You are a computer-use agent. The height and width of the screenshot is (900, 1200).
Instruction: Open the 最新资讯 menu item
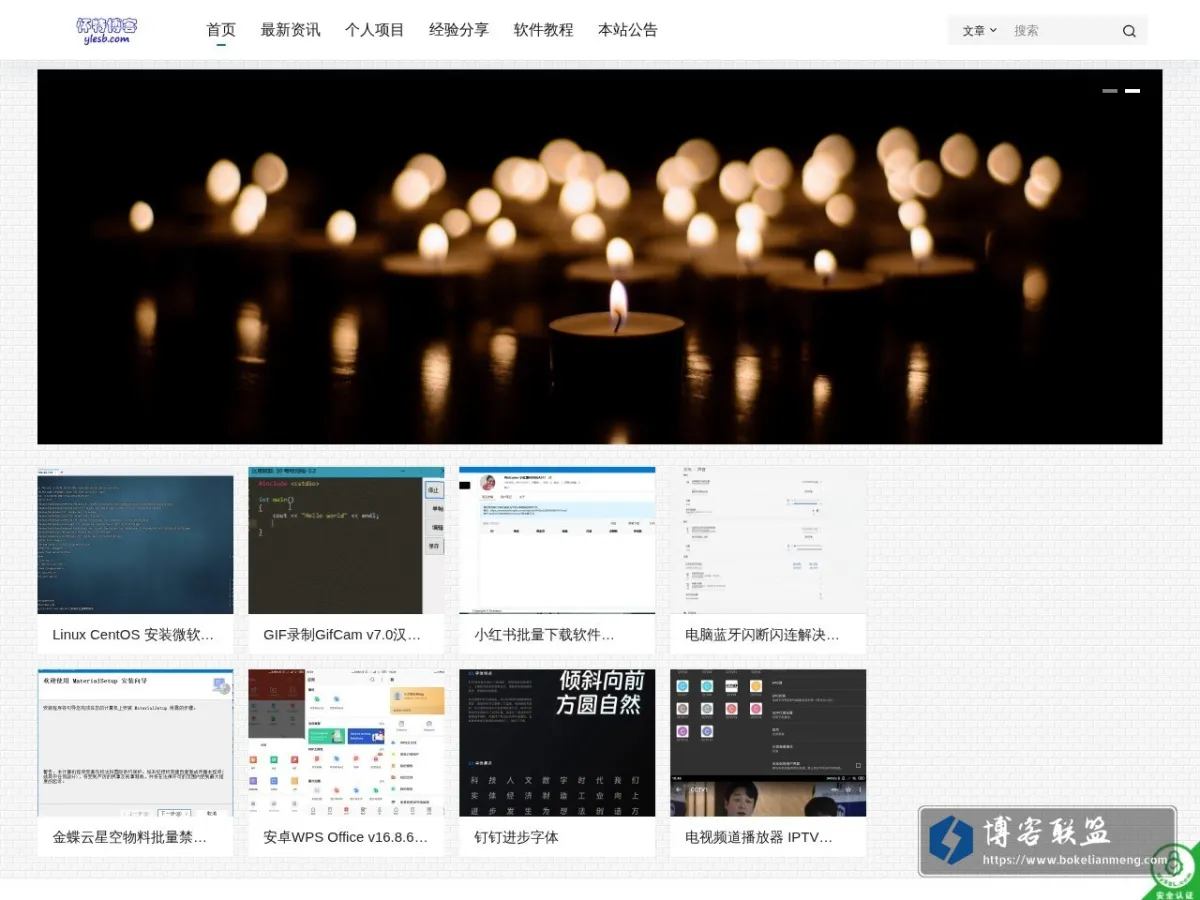pyautogui.click(x=290, y=30)
